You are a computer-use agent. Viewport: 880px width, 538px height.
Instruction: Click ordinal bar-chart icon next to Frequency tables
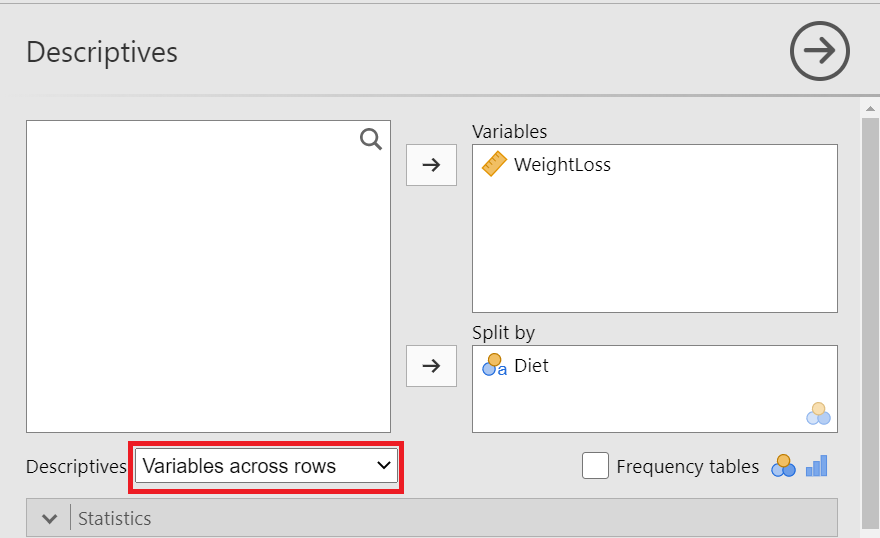point(817,466)
